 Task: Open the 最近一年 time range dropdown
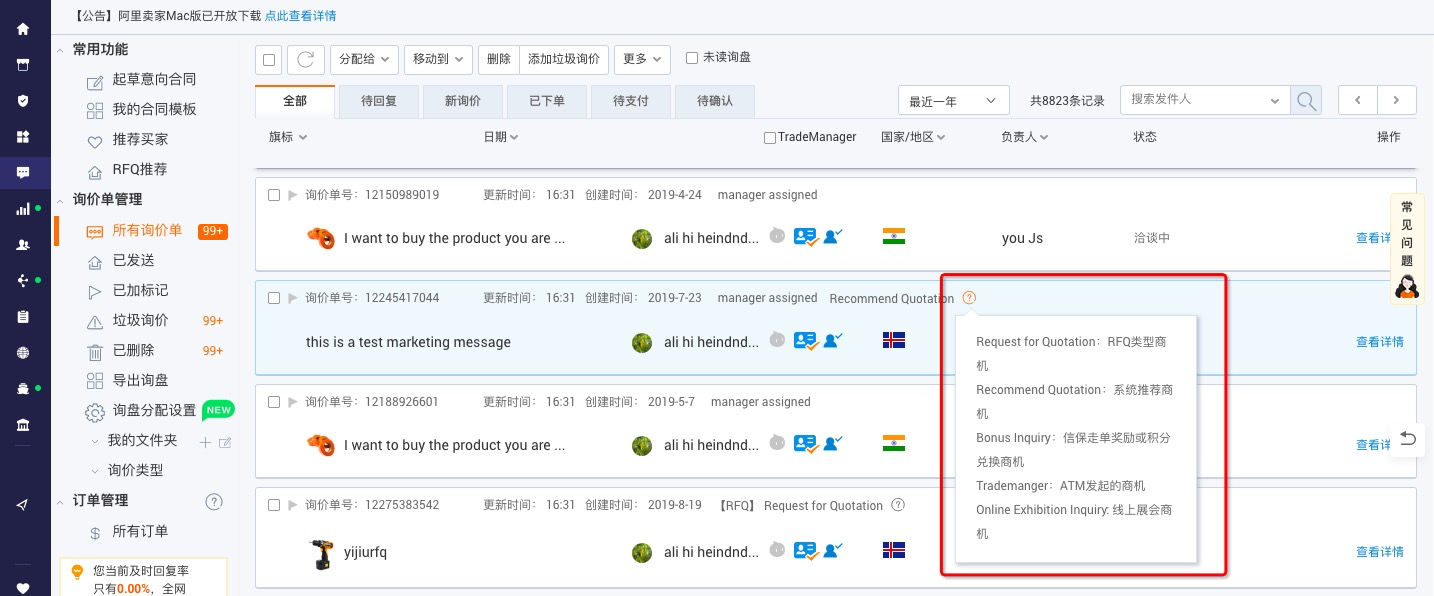click(x=953, y=101)
